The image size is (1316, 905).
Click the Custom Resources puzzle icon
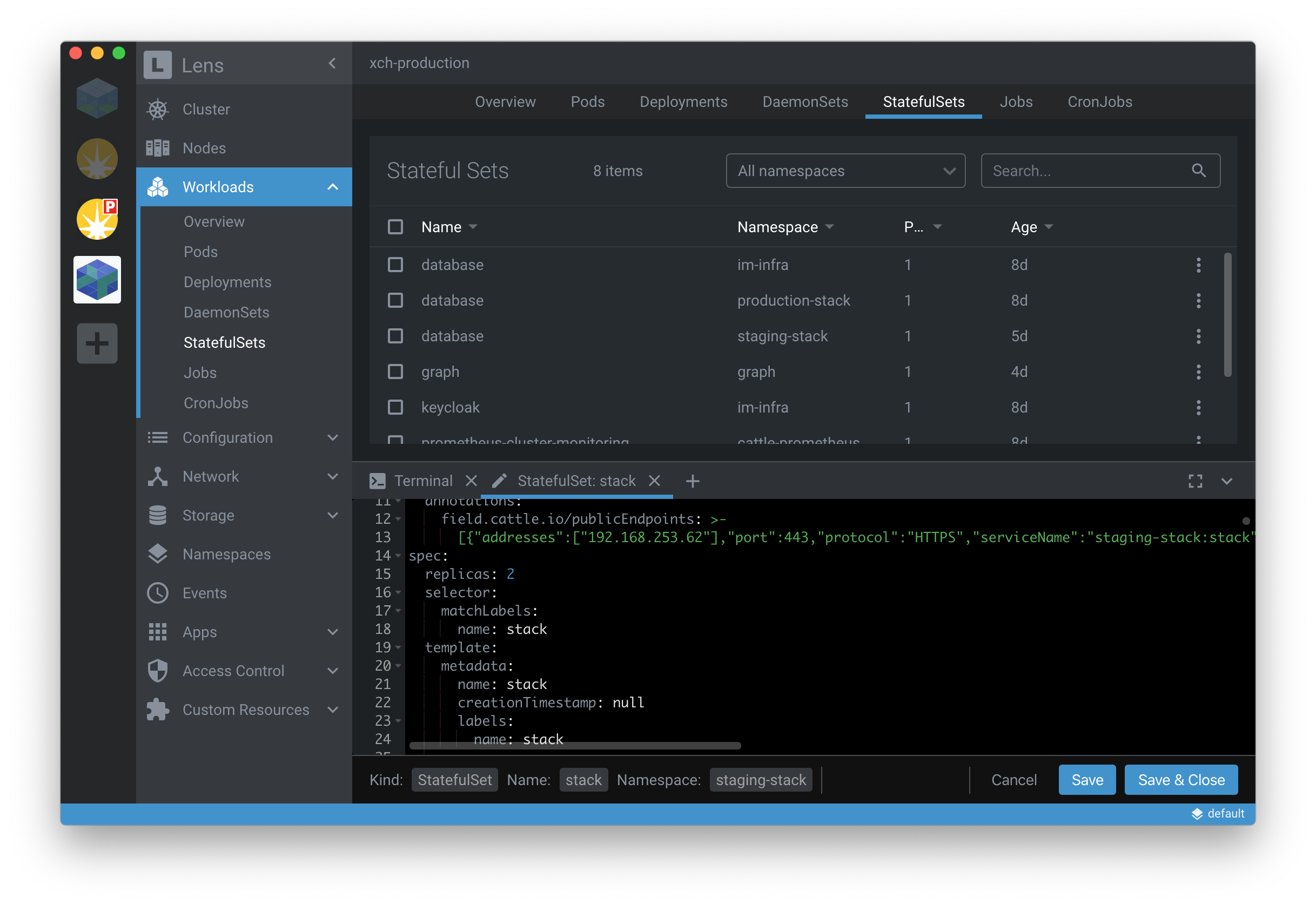[x=158, y=710]
